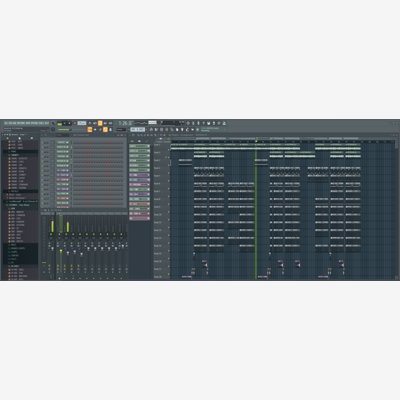Switch Browser to Plugin database tab
400x400 pixels.
tap(32, 138)
